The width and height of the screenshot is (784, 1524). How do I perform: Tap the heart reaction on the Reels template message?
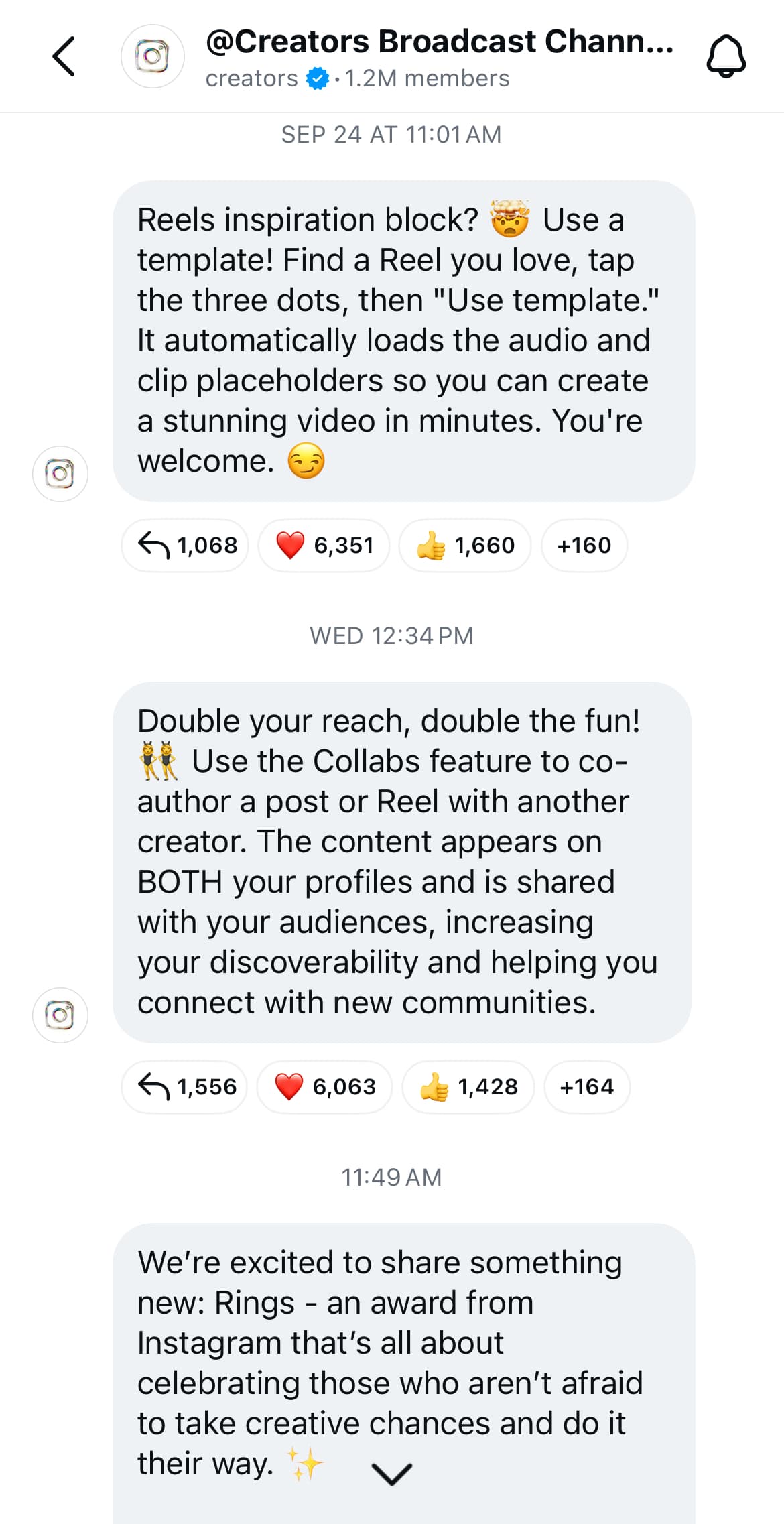coord(324,546)
